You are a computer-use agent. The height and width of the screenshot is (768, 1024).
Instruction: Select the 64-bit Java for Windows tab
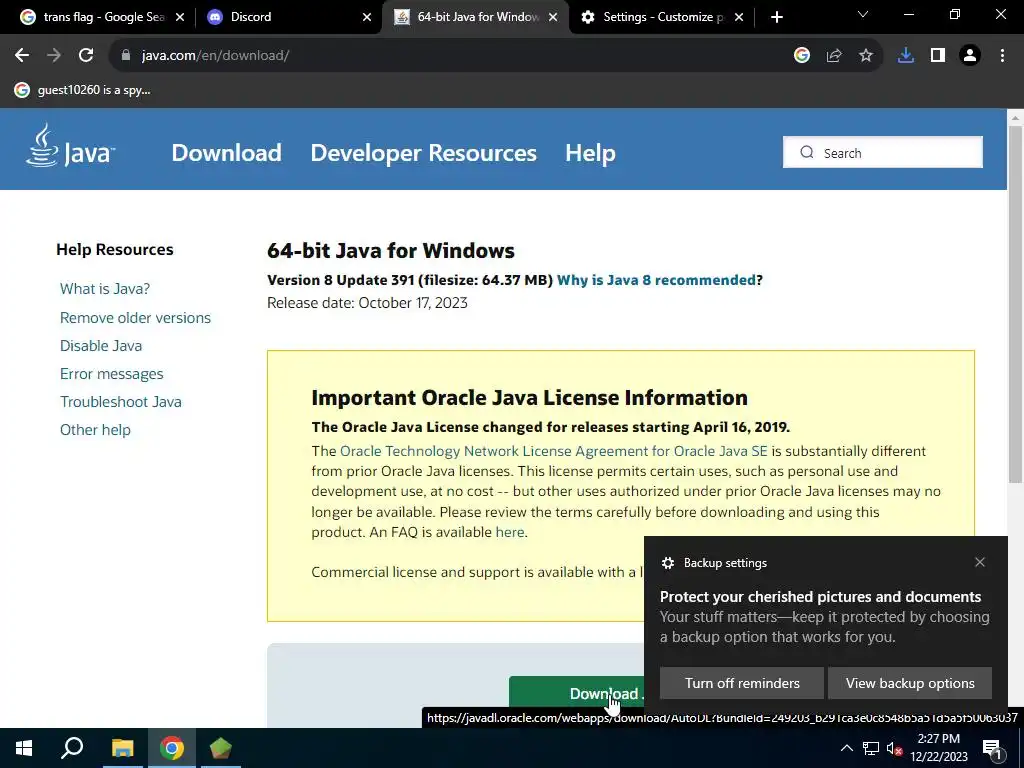(x=475, y=17)
